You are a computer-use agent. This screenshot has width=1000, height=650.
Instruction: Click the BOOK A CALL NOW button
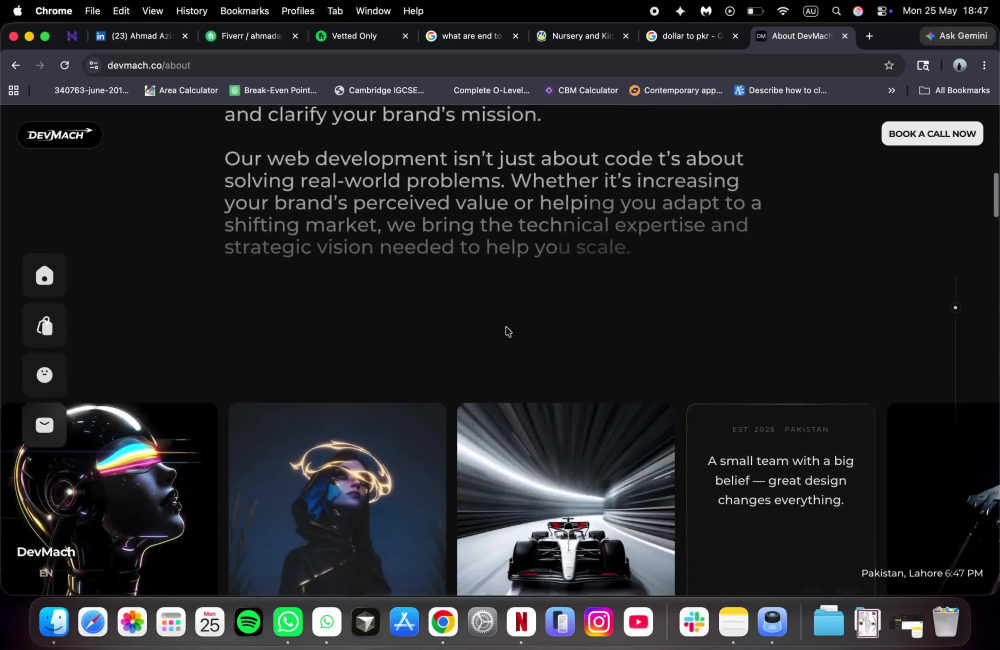click(x=932, y=134)
